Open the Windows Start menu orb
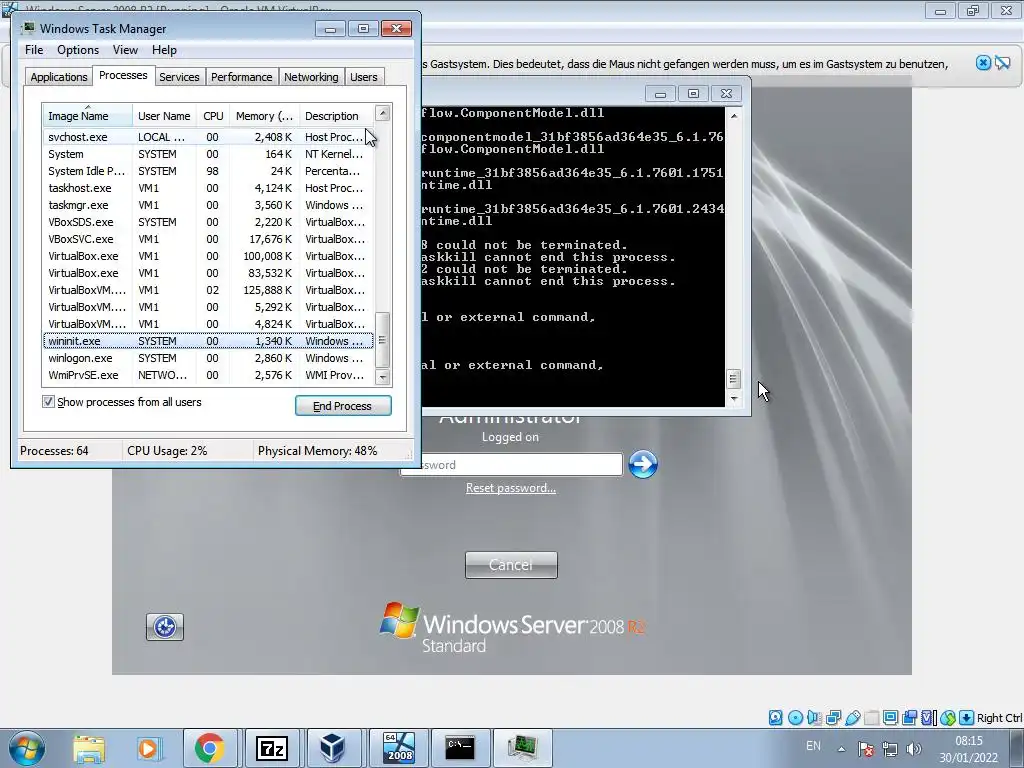The height and width of the screenshot is (768, 1024). [27, 748]
